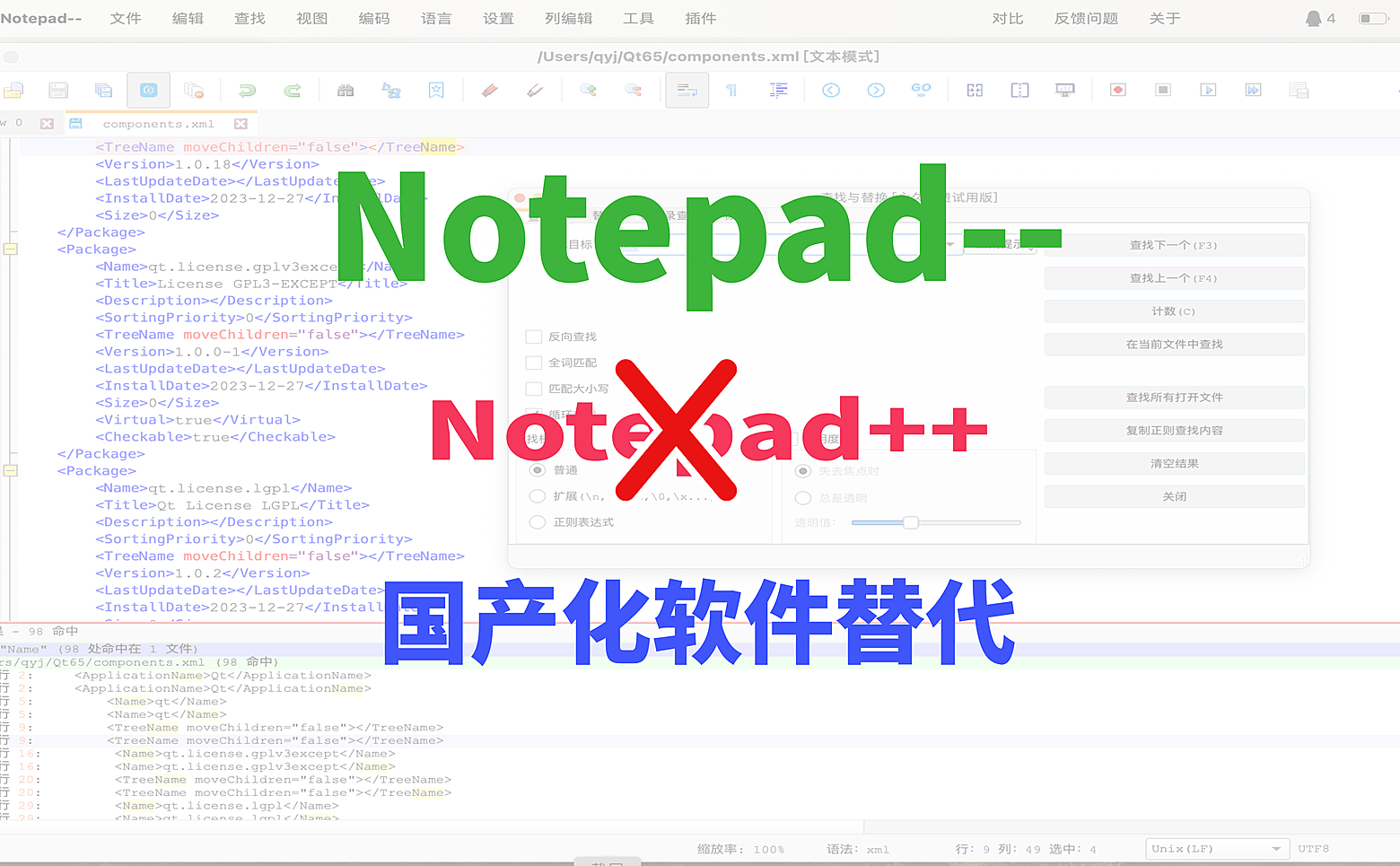
Task: Enable the 反向查找 checkbox
Action: (x=533, y=337)
